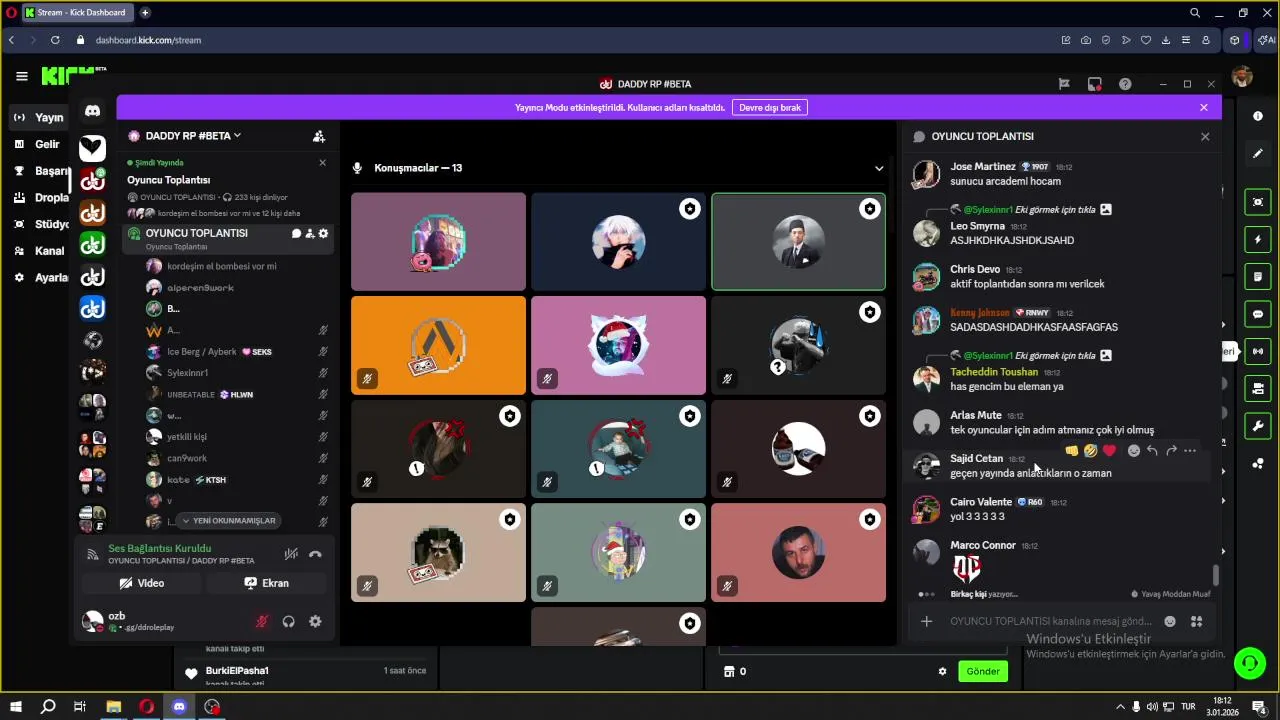Turn on camera with the Video button
This screenshot has width=1280, height=720.
click(142, 583)
